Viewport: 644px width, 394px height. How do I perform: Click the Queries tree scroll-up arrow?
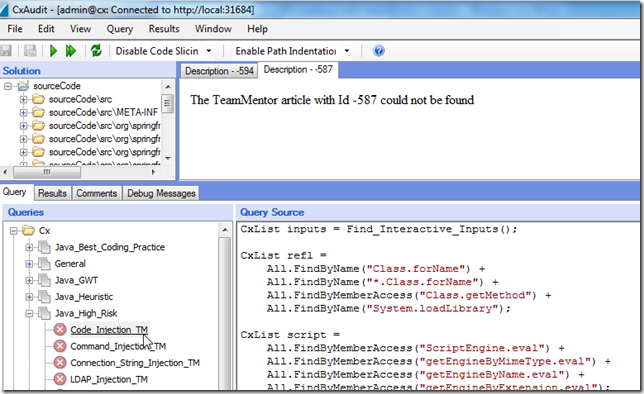(225, 230)
